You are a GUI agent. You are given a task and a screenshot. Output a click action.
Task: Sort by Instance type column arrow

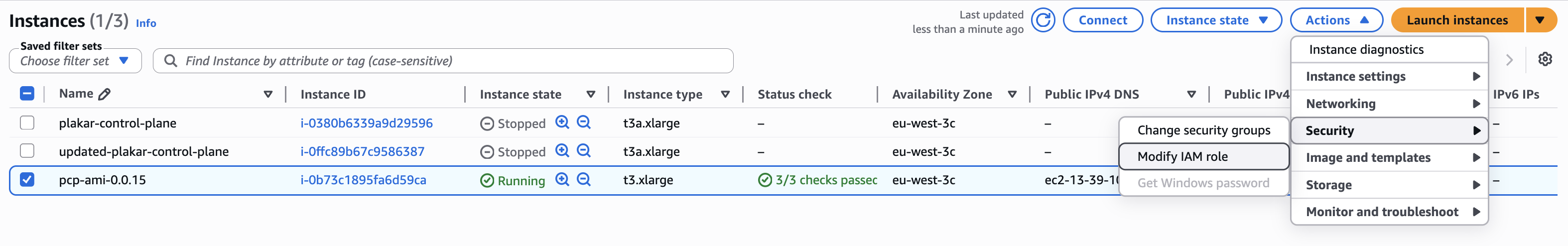(725, 95)
